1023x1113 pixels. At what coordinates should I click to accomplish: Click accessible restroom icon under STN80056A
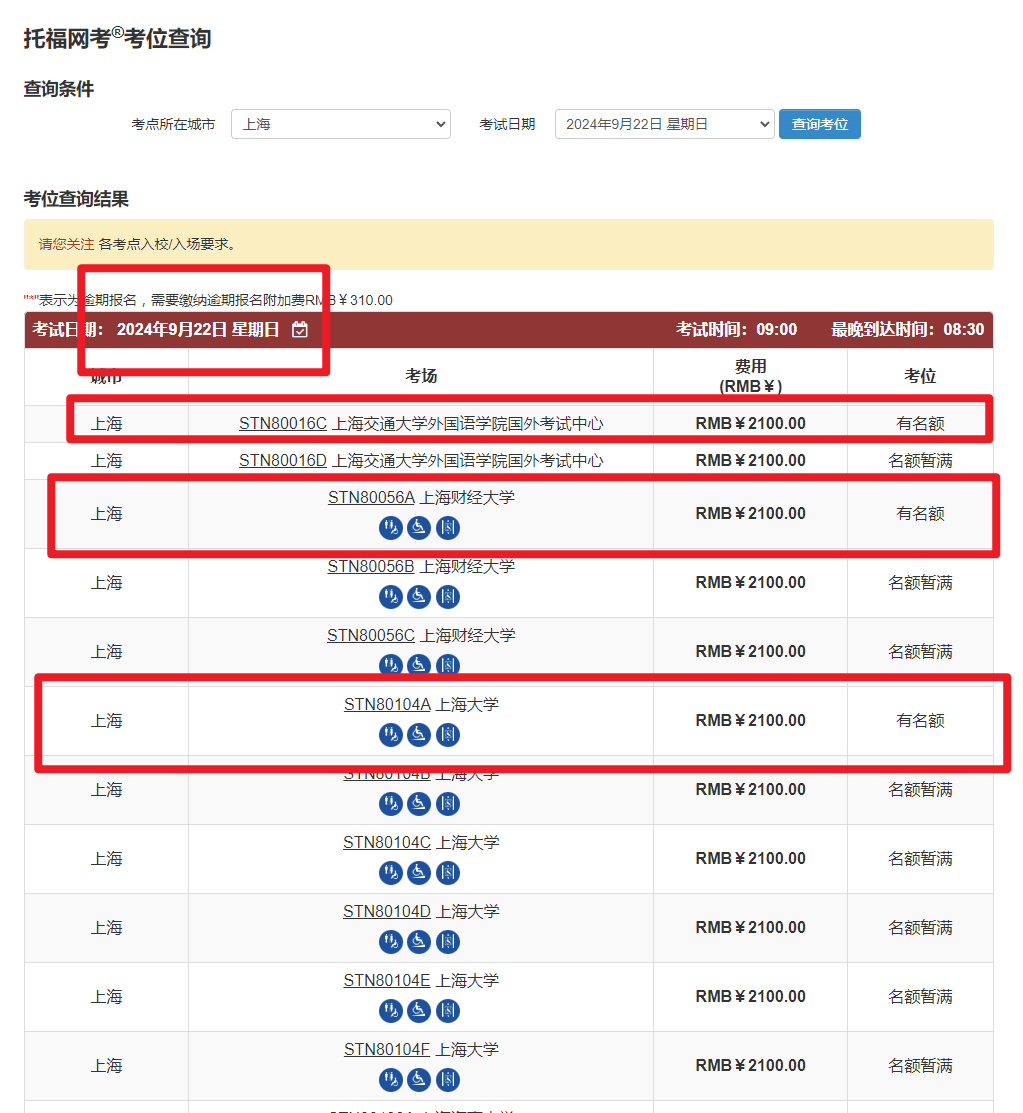coord(390,527)
